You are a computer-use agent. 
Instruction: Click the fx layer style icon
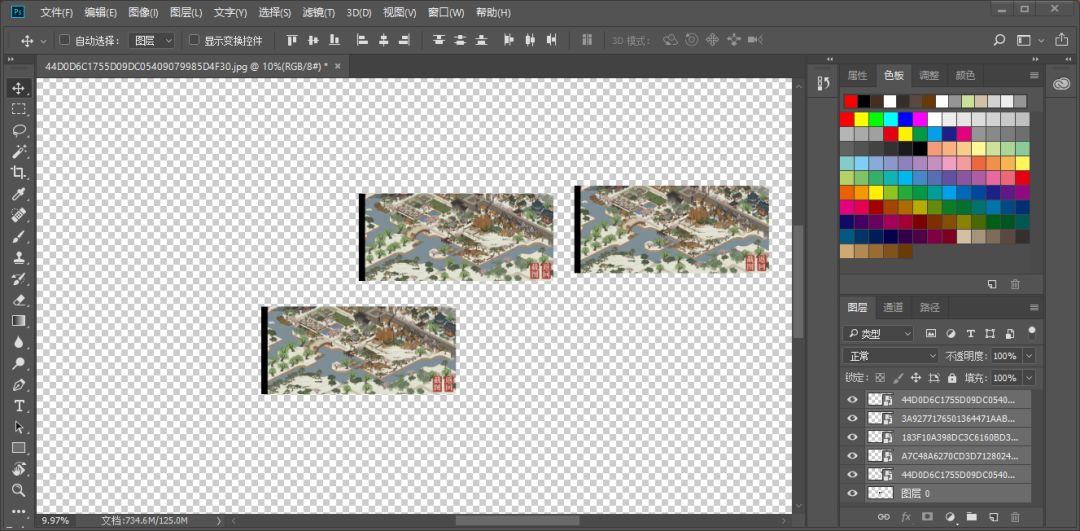click(906, 516)
